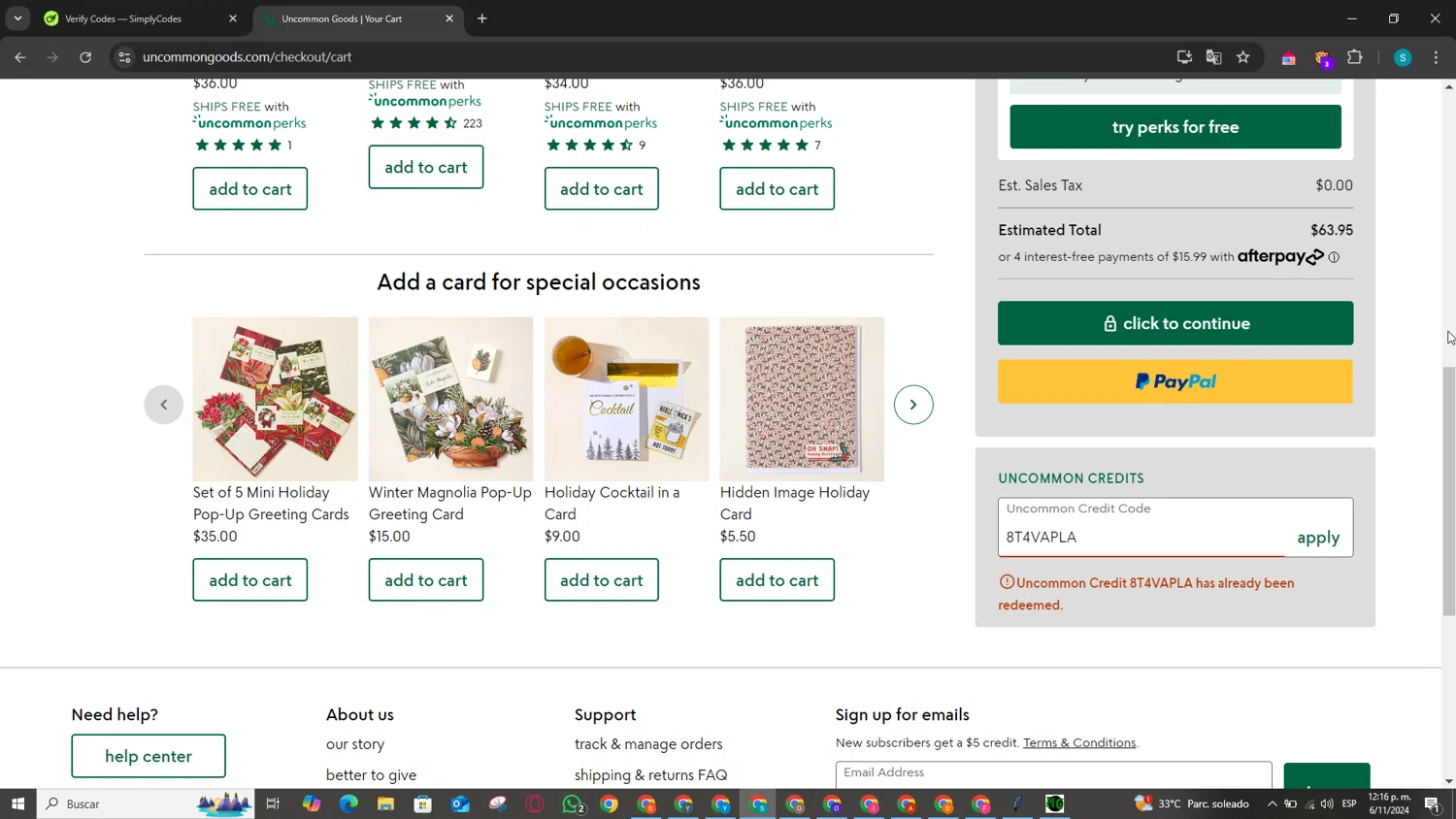Pay with the PayPal button
The height and width of the screenshot is (819, 1456).
[1175, 381]
